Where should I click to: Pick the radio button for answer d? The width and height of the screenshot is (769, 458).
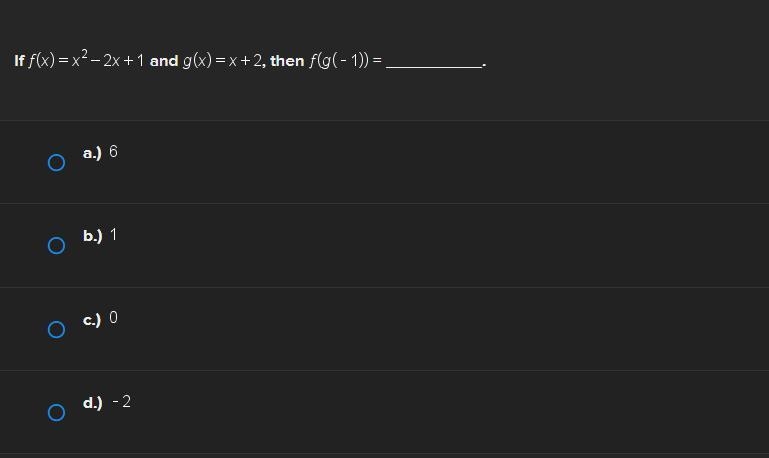pos(56,412)
